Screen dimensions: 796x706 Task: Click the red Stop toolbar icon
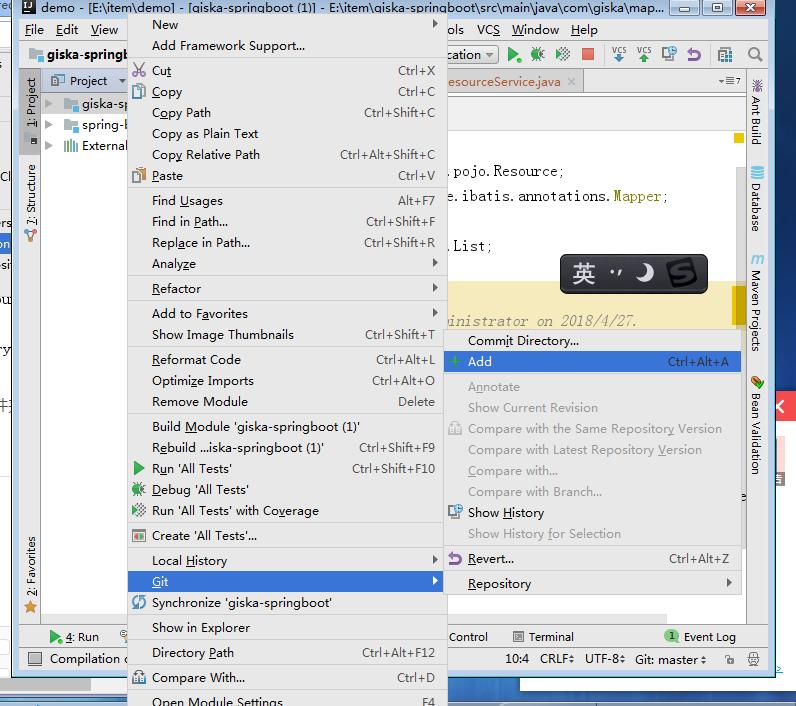588,54
